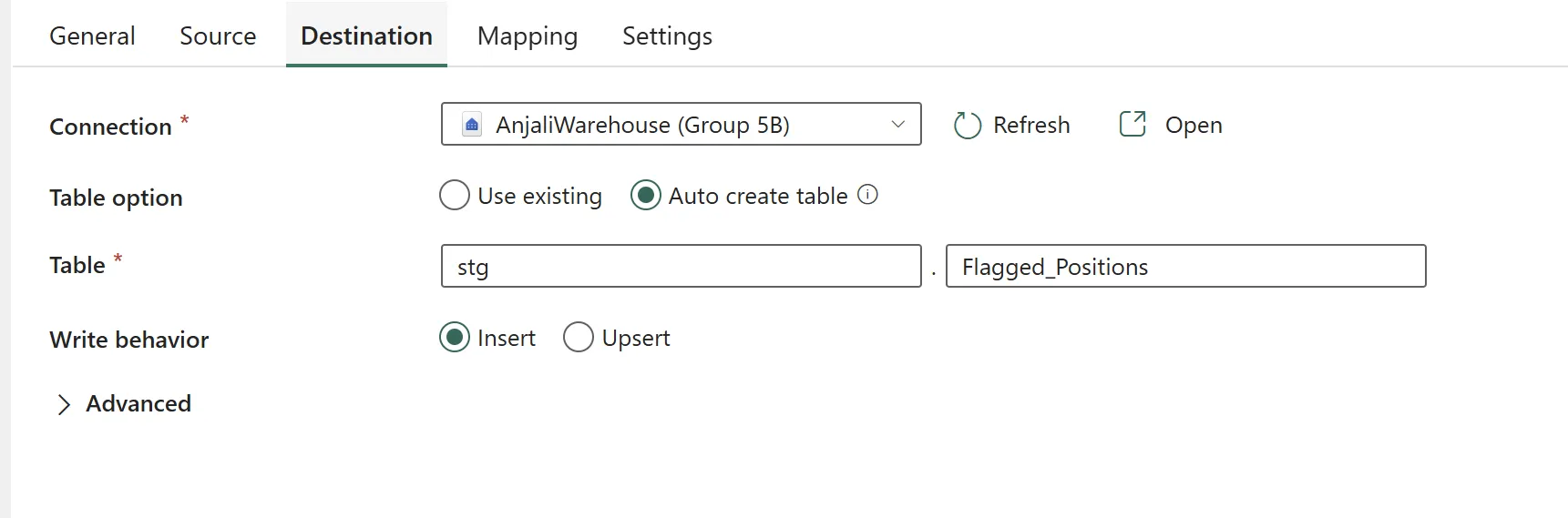Image resolution: width=1568 pixels, height=518 pixels.
Task: Click the stg schema name field
Action: click(x=681, y=266)
